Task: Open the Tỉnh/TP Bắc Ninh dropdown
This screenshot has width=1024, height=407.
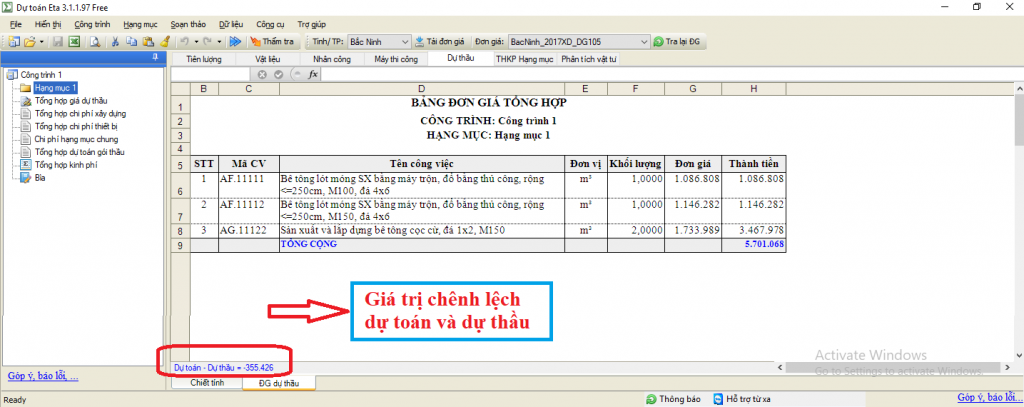Action: pos(404,42)
